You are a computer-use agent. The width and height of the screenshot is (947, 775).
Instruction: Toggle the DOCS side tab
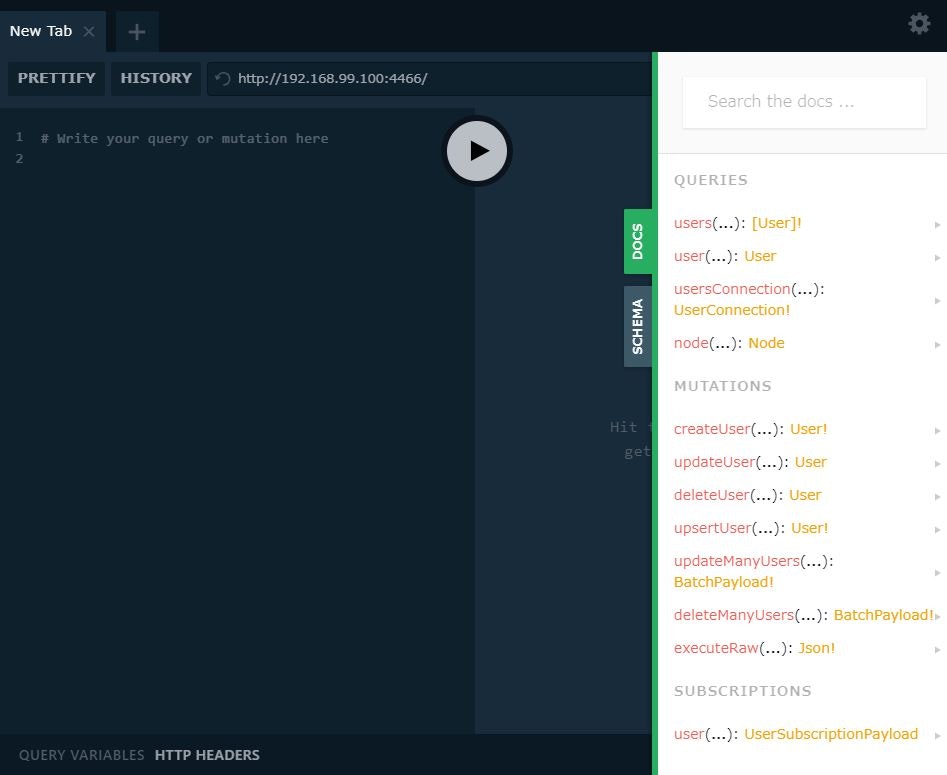638,241
